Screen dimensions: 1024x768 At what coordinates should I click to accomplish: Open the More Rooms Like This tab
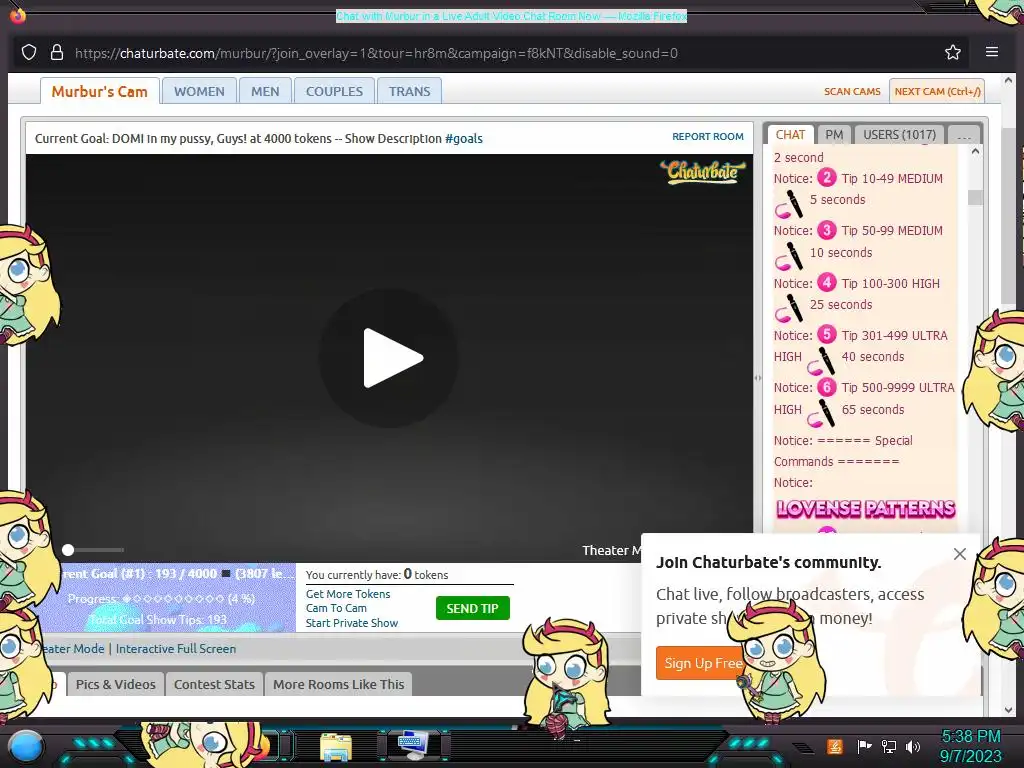338,684
